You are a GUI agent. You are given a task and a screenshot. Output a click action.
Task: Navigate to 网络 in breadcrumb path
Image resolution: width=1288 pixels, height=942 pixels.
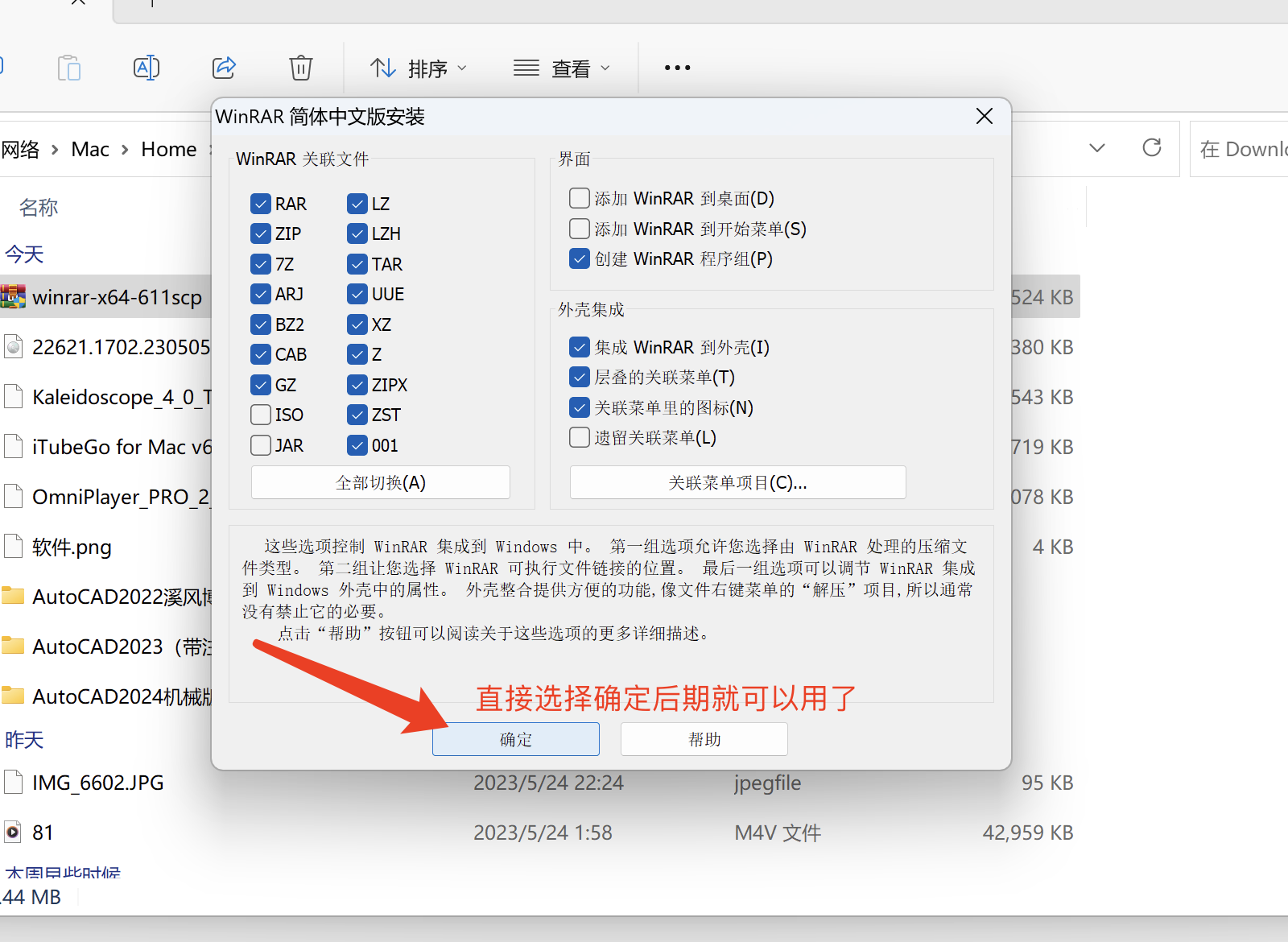pos(20,149)
